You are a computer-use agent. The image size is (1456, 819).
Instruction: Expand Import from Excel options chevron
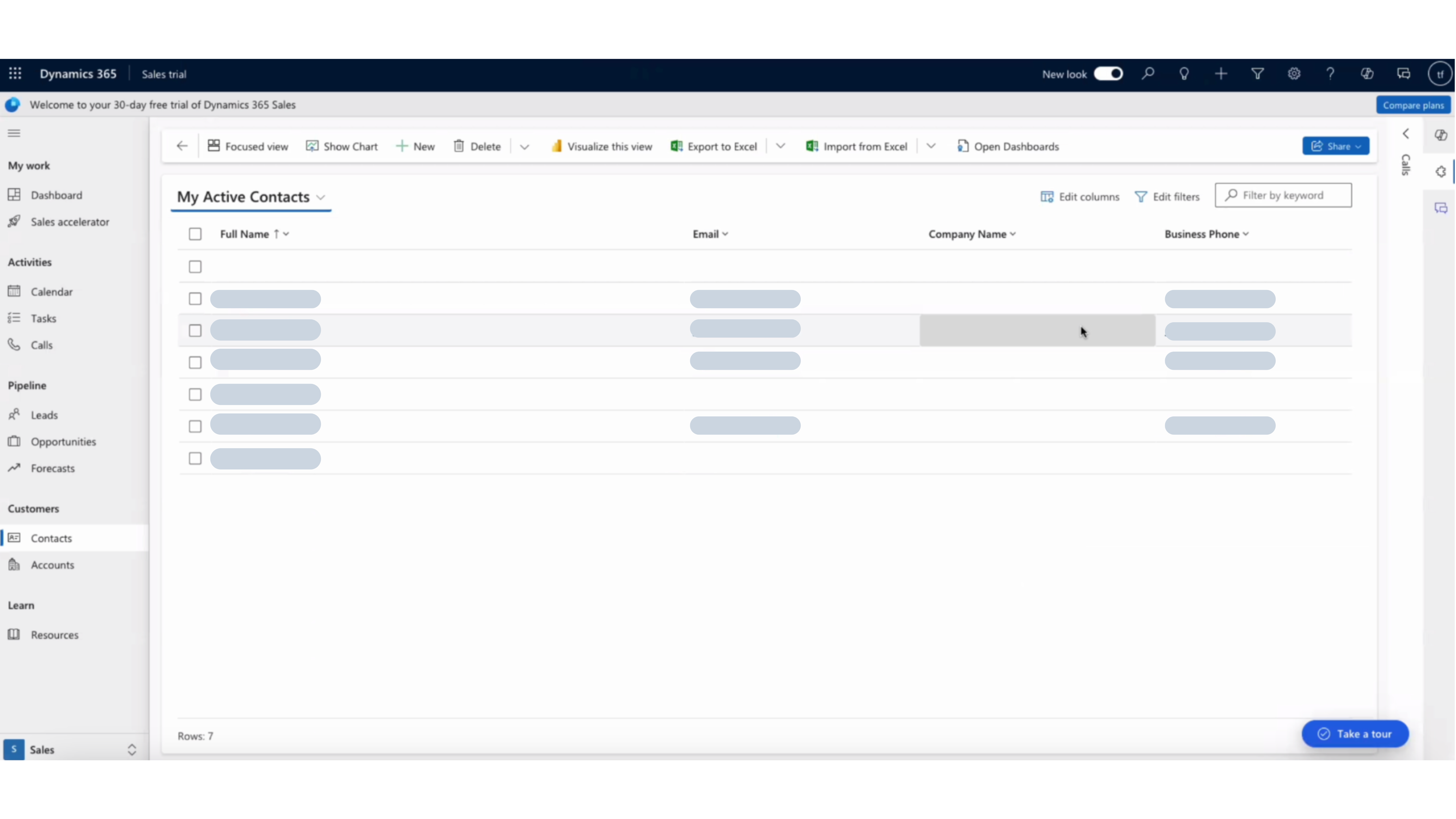pos(931,146)
